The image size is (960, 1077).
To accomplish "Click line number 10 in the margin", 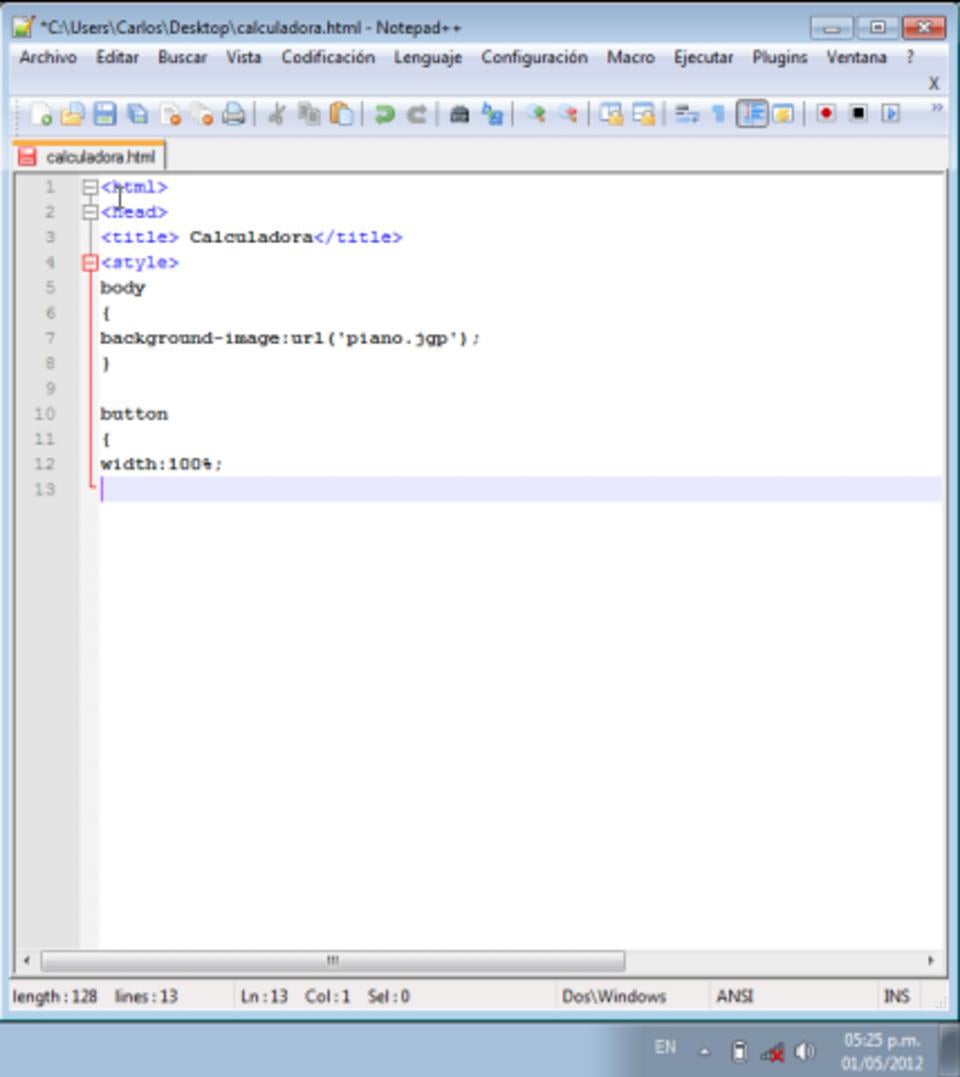I will [45, 413].
